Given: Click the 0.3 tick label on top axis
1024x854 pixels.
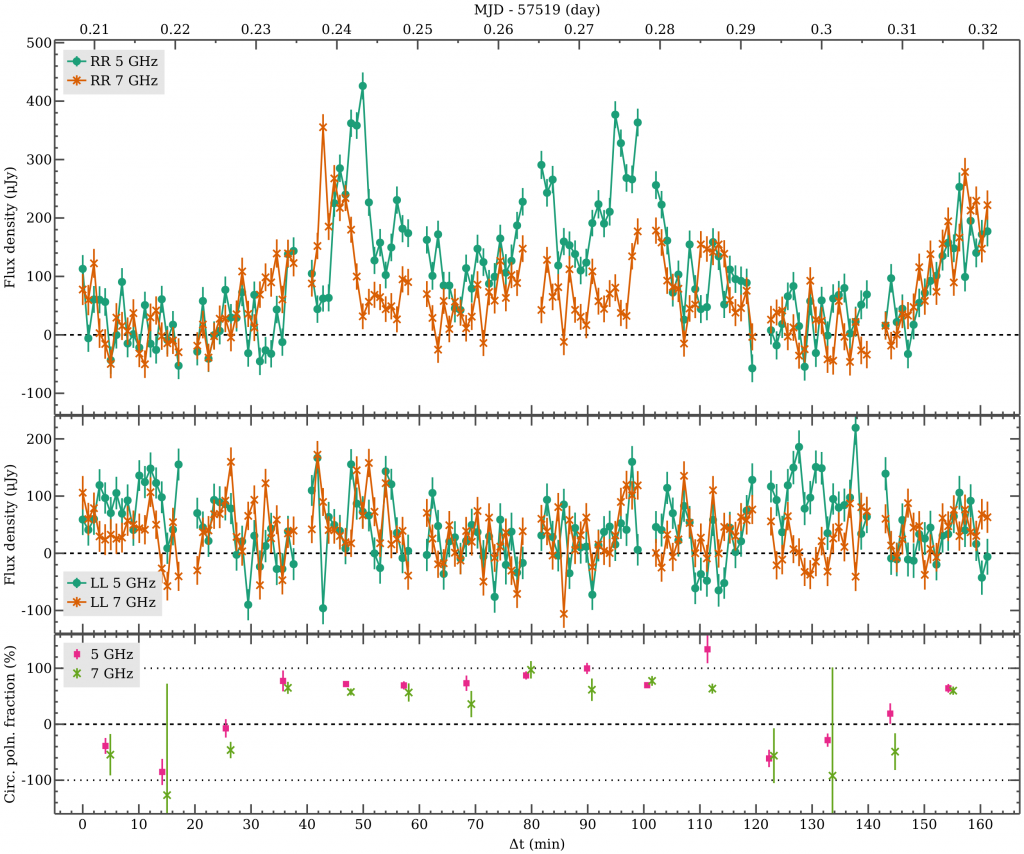Looking at the screenshot, I should [822, 29].
